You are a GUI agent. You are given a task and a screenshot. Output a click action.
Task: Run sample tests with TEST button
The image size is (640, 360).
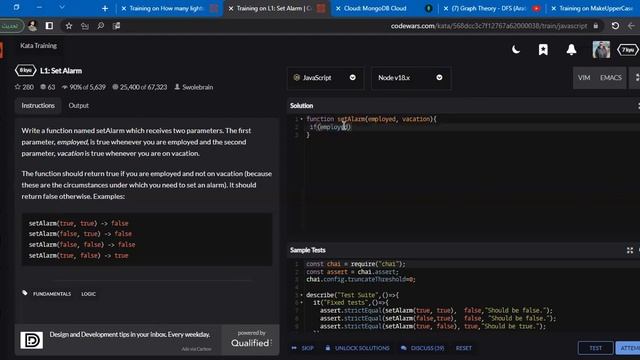pos(596,348)
